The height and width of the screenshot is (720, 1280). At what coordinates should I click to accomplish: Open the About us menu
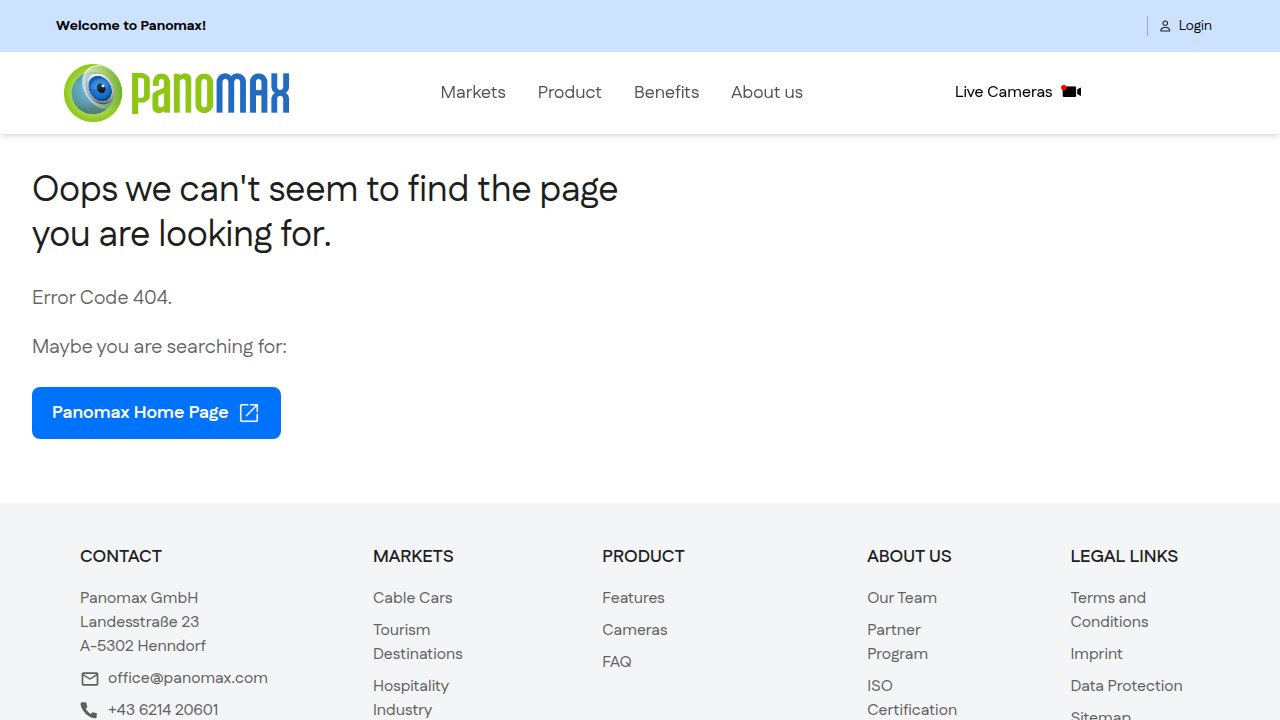click(x=767, y=92)
